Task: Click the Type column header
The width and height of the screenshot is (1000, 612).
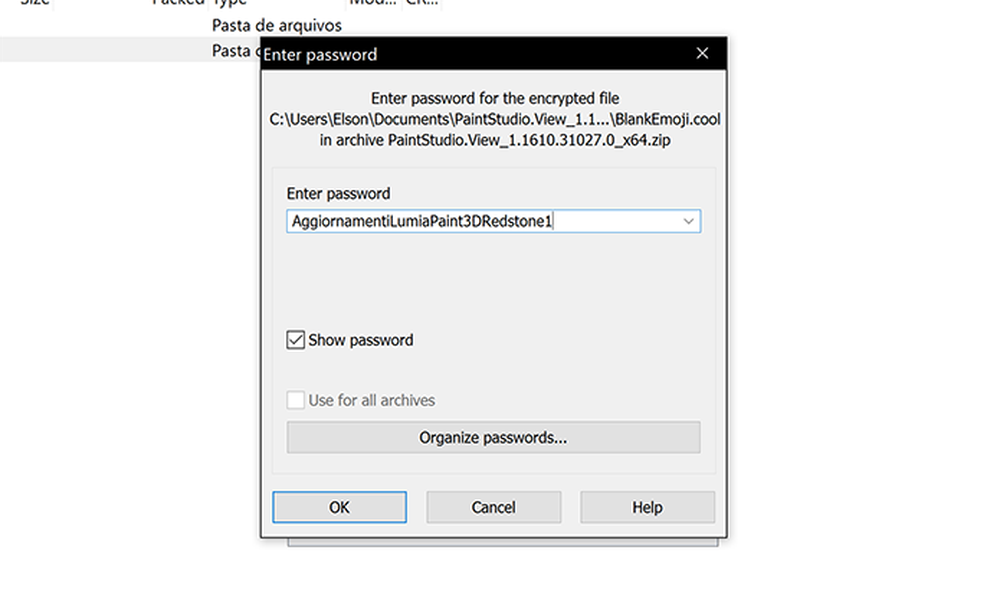Action: point(230,3)
